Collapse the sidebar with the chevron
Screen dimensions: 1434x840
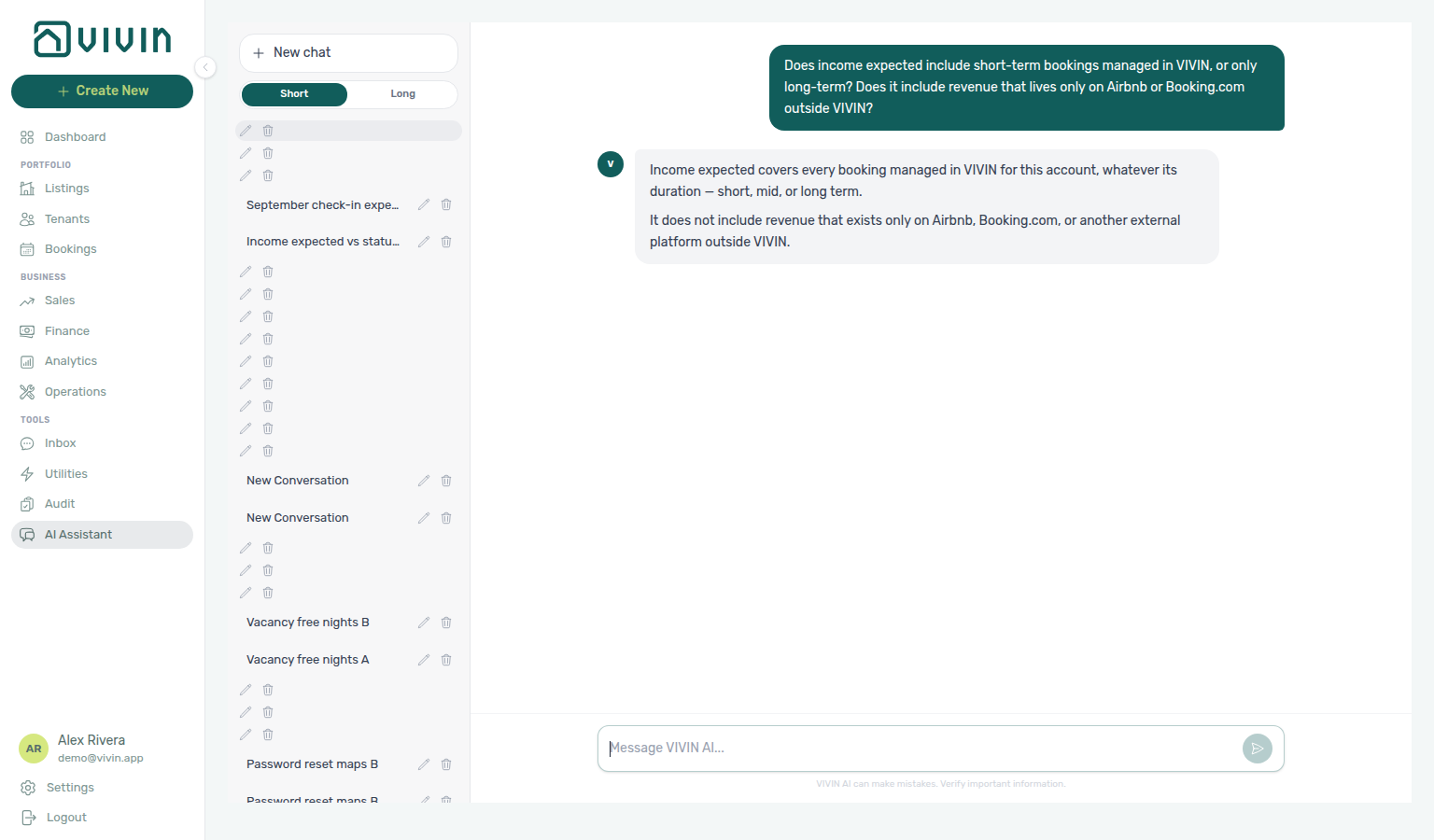(x=205, y=67)
